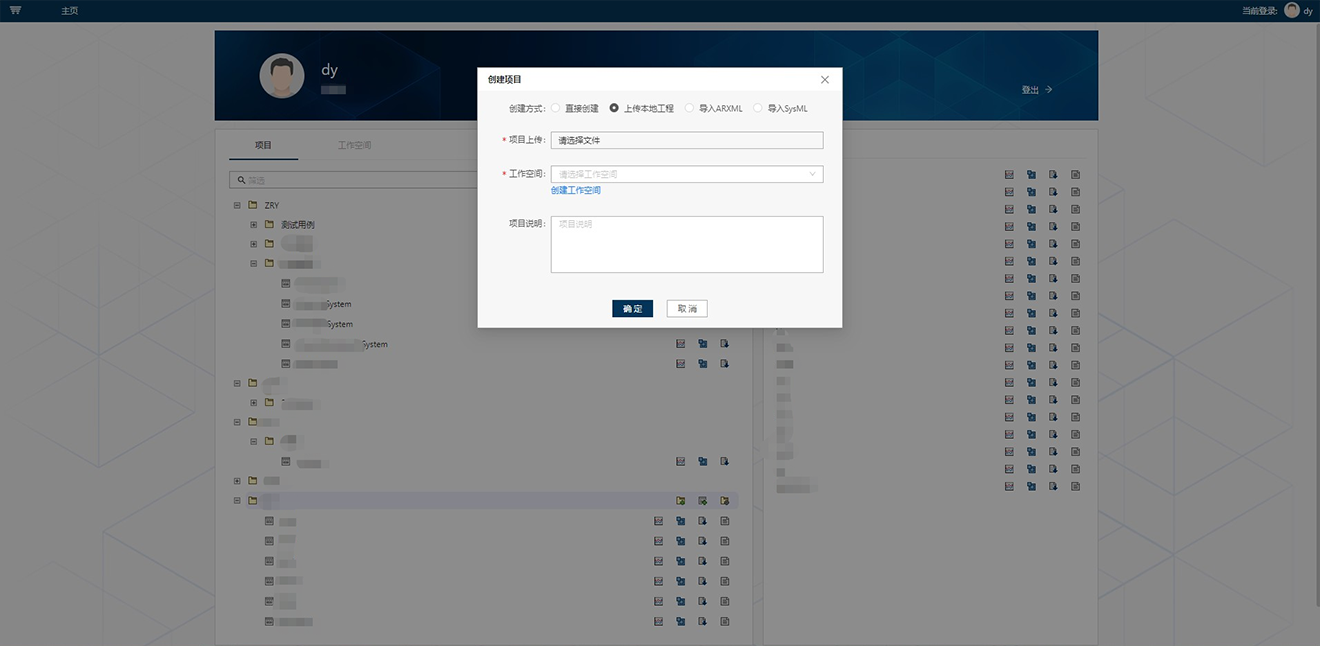Screen dimensions: 1320x646
Task: Click the app logo icon in top bar
Action: (15, 10)
